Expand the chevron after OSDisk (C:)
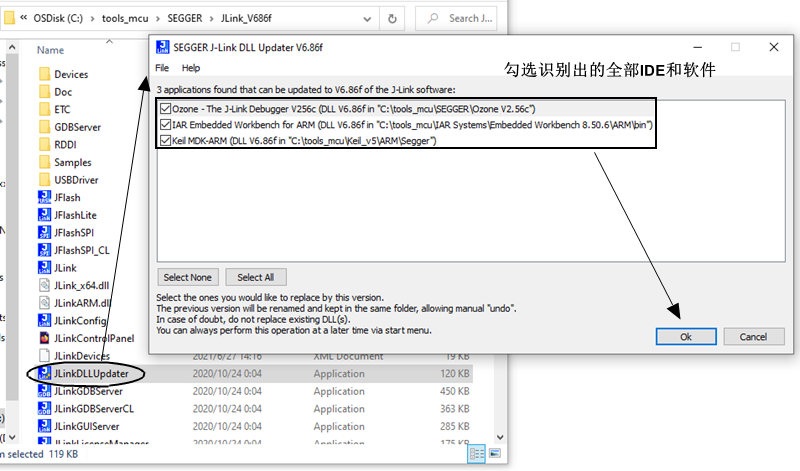 (92, 18)
